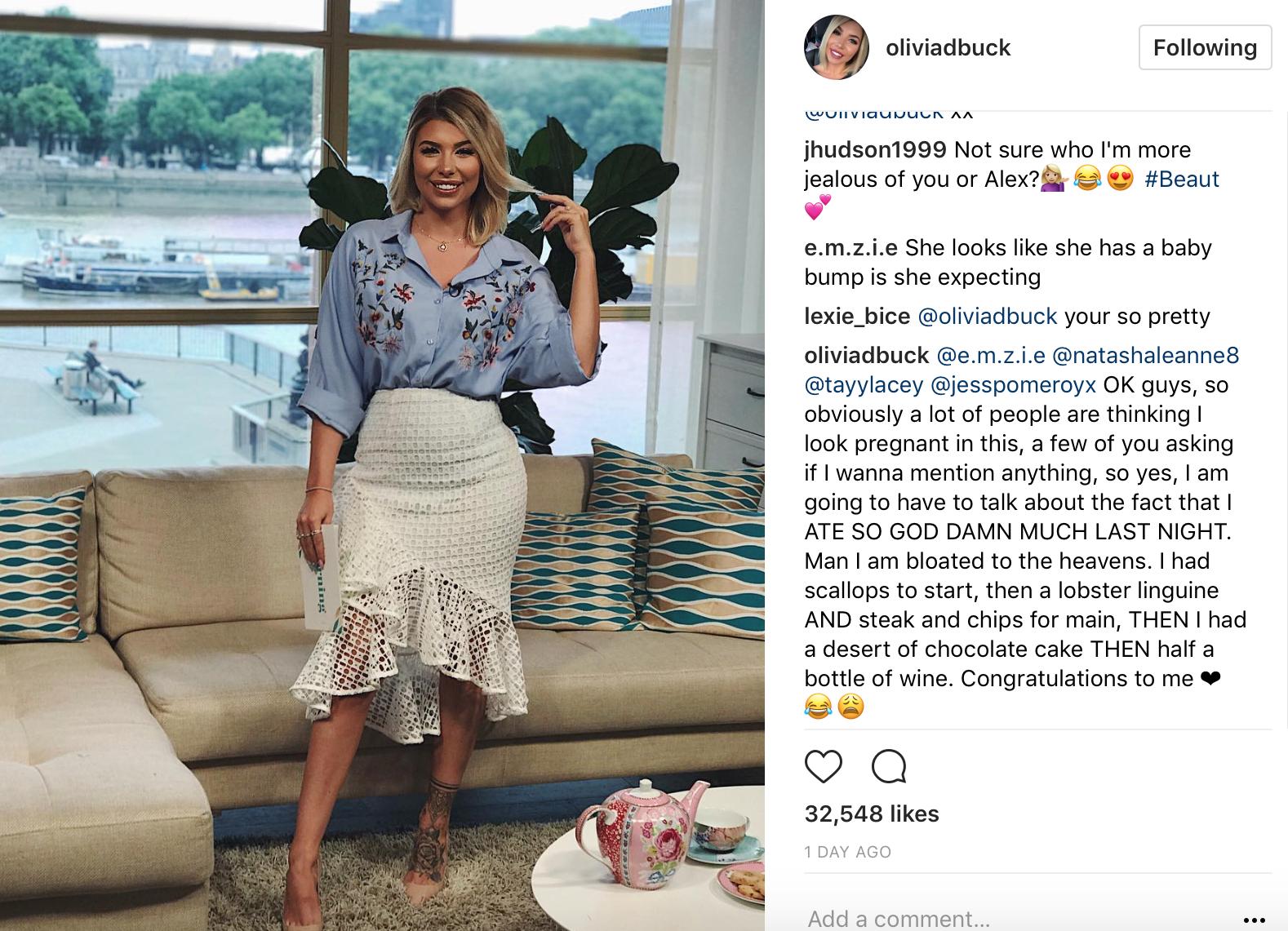The image size is (1288, 931).
Task: Click the 1 DAY AGO timestamp
Action: (x=848, y=852)
